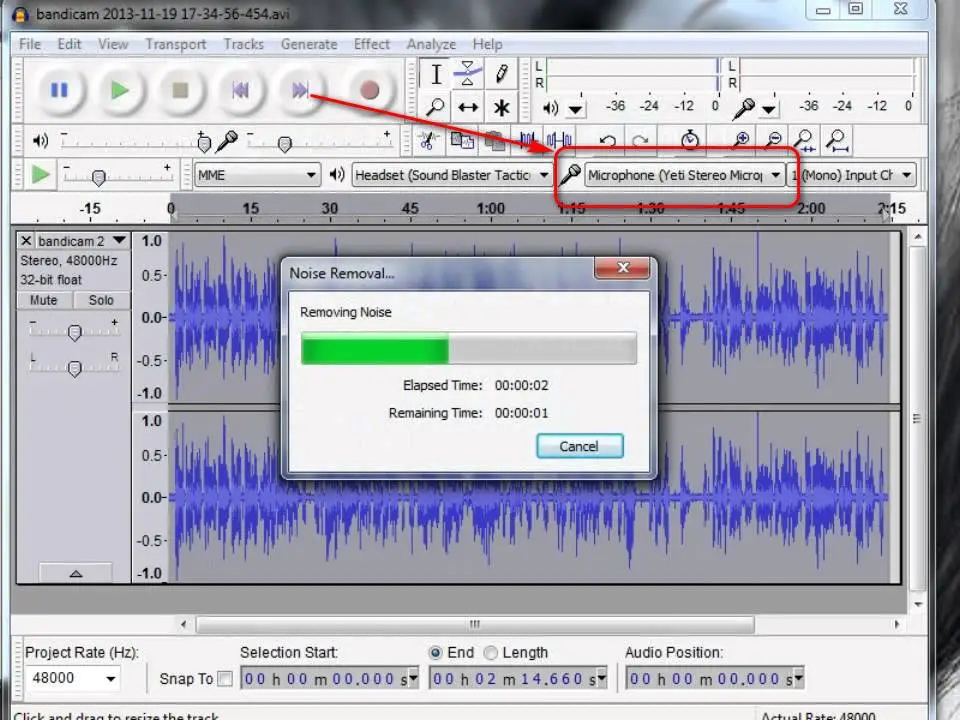The image size is (960, 720).
Task: Mute the bandicam track
Action: pyautogui.click(x=43, y=300)
